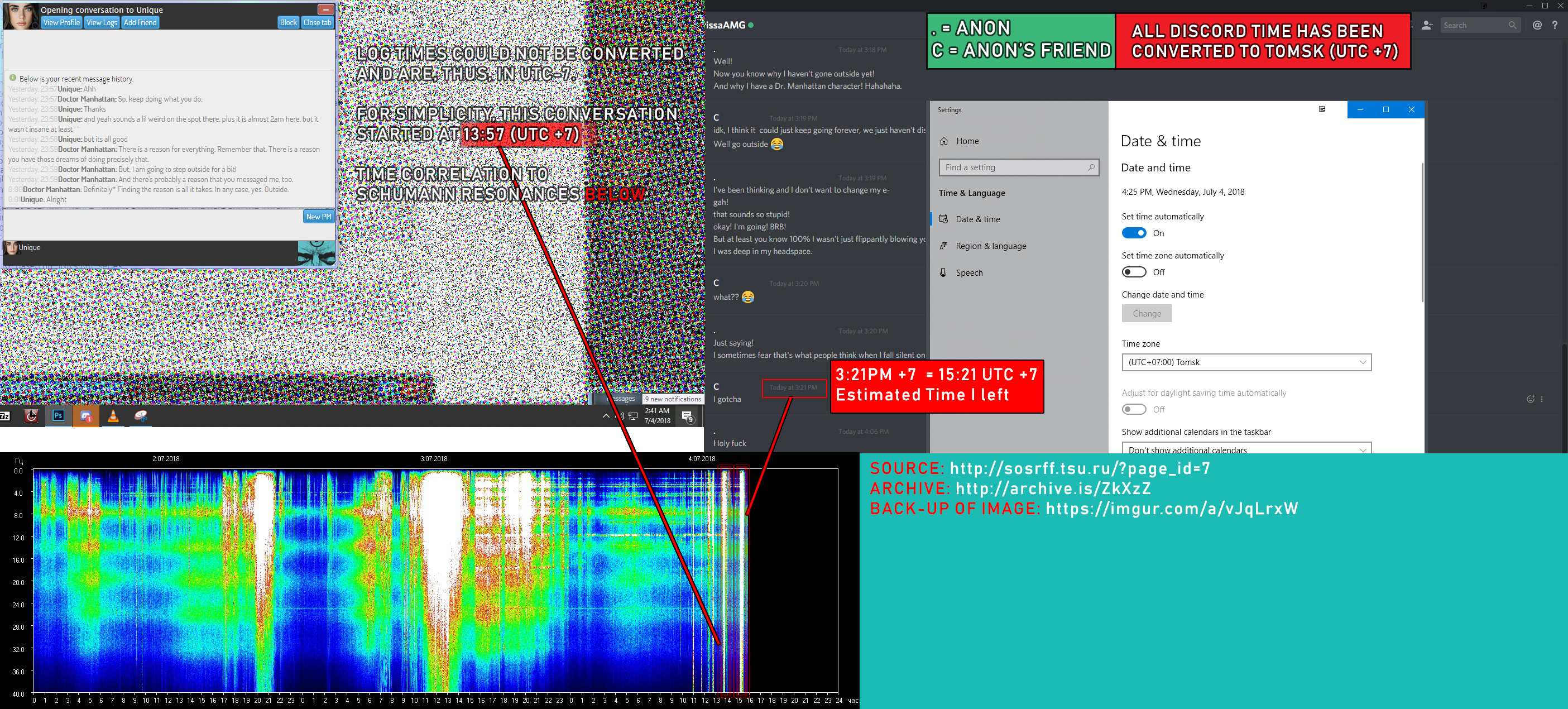Click the magnifier icon in Discord search

coord(1512,25)
